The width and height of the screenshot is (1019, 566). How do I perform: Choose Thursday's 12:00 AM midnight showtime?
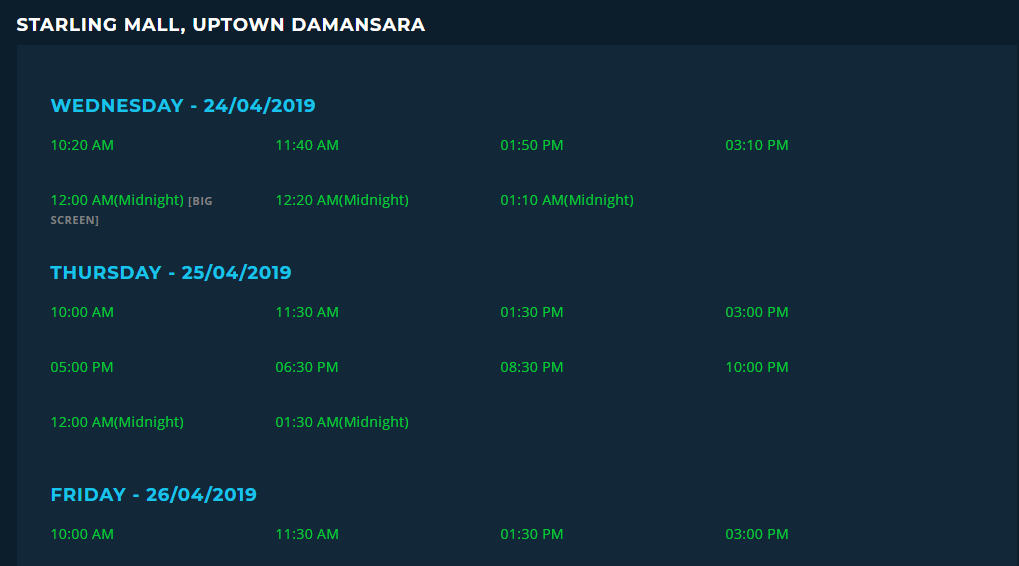click(117, 422)
